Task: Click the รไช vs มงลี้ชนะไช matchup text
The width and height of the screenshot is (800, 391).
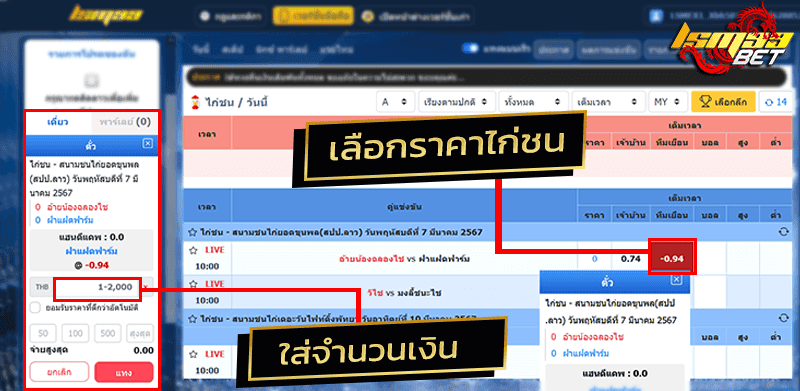Action: (404, 293)
